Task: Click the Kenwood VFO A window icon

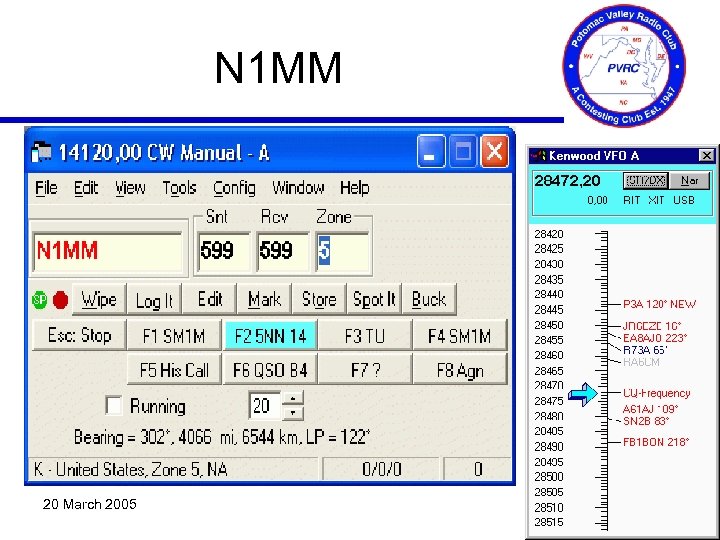Action: (x=538, y=156)
